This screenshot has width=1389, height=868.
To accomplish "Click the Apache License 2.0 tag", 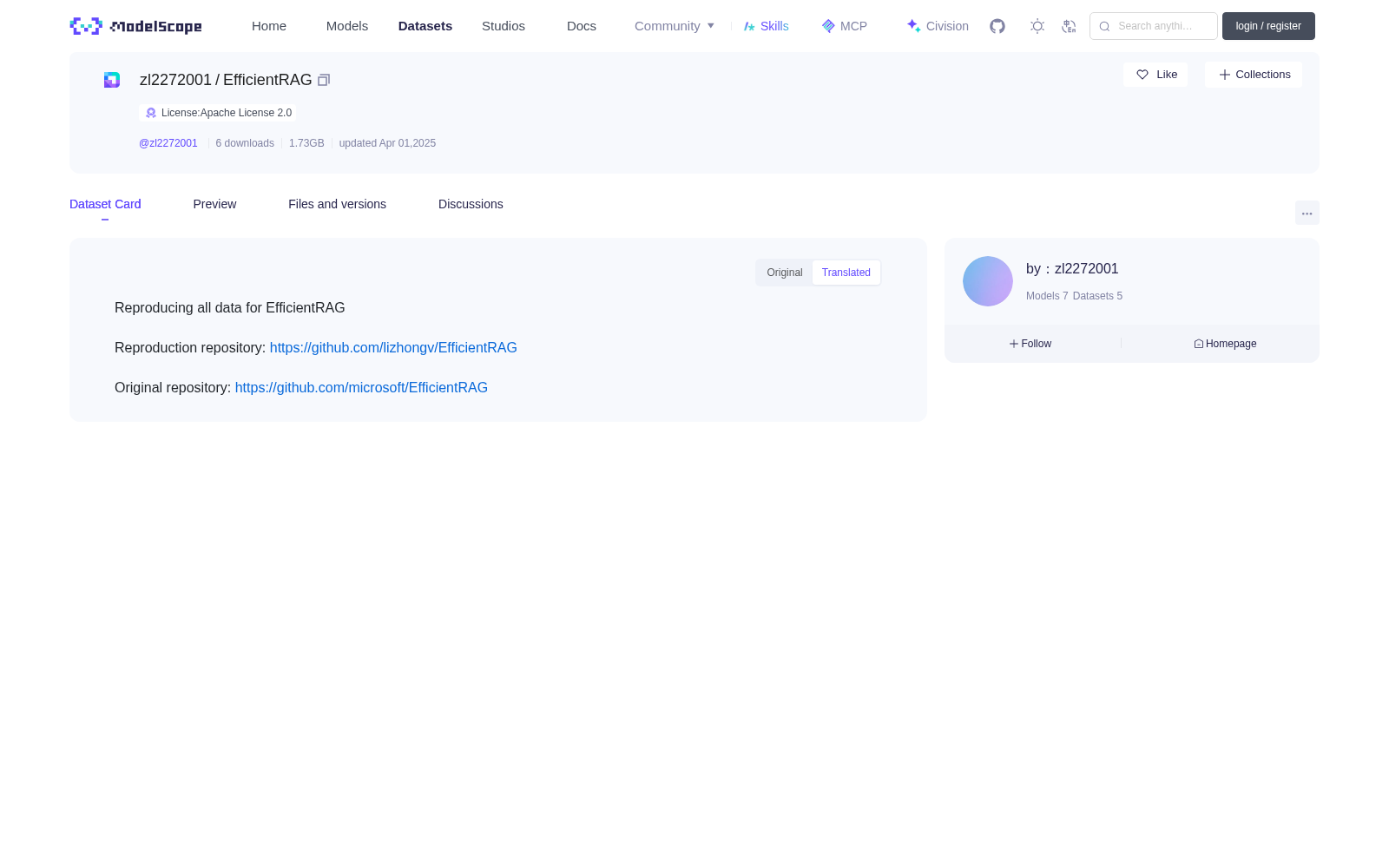I will pyautogui.click(x=217, y=113).
